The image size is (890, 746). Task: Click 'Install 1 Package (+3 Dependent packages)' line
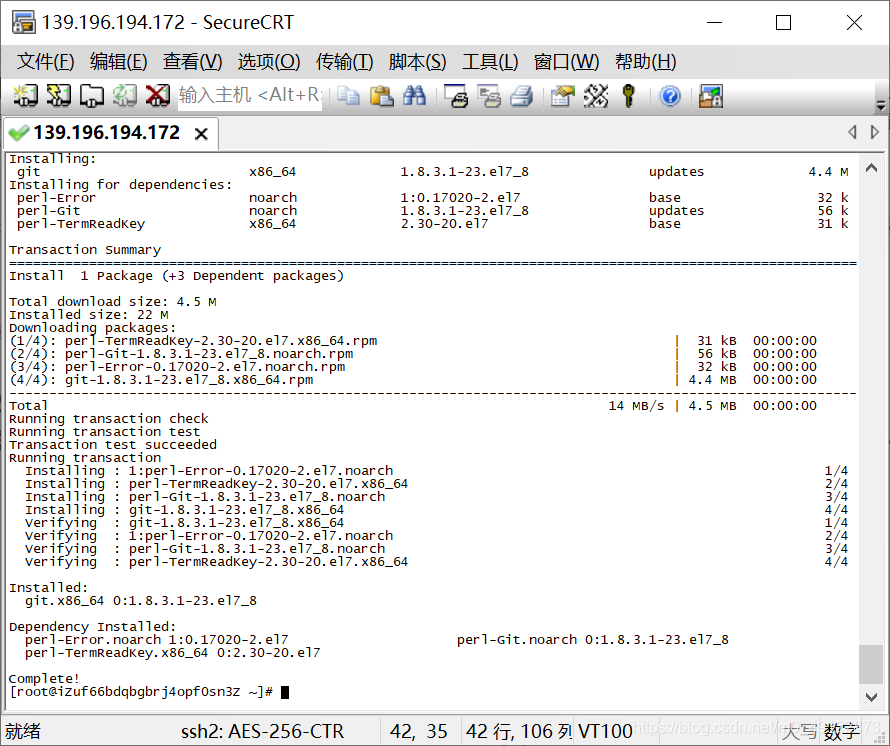(177, 276)
